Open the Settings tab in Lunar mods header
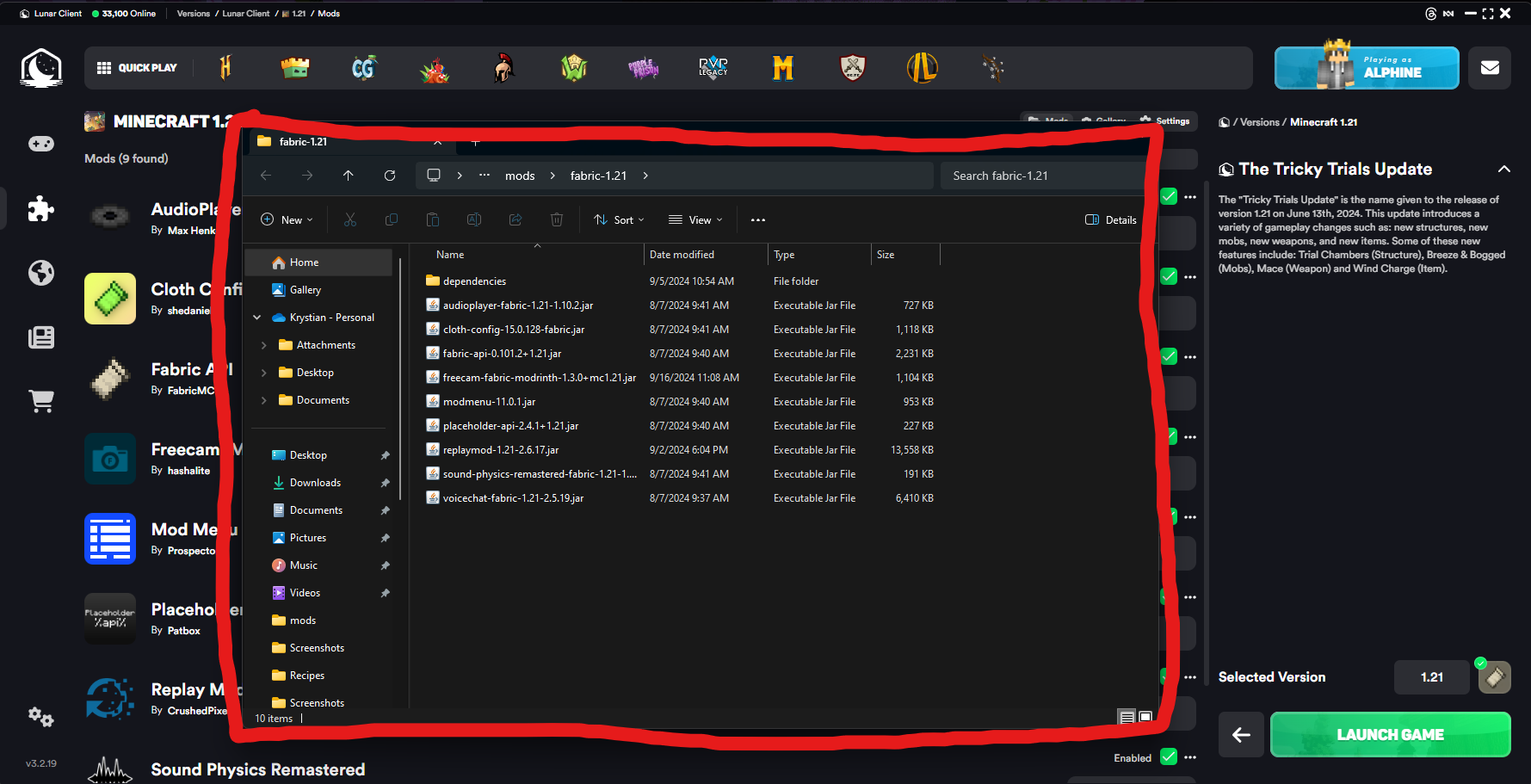1531x784 pixels. click(1165, 121)
